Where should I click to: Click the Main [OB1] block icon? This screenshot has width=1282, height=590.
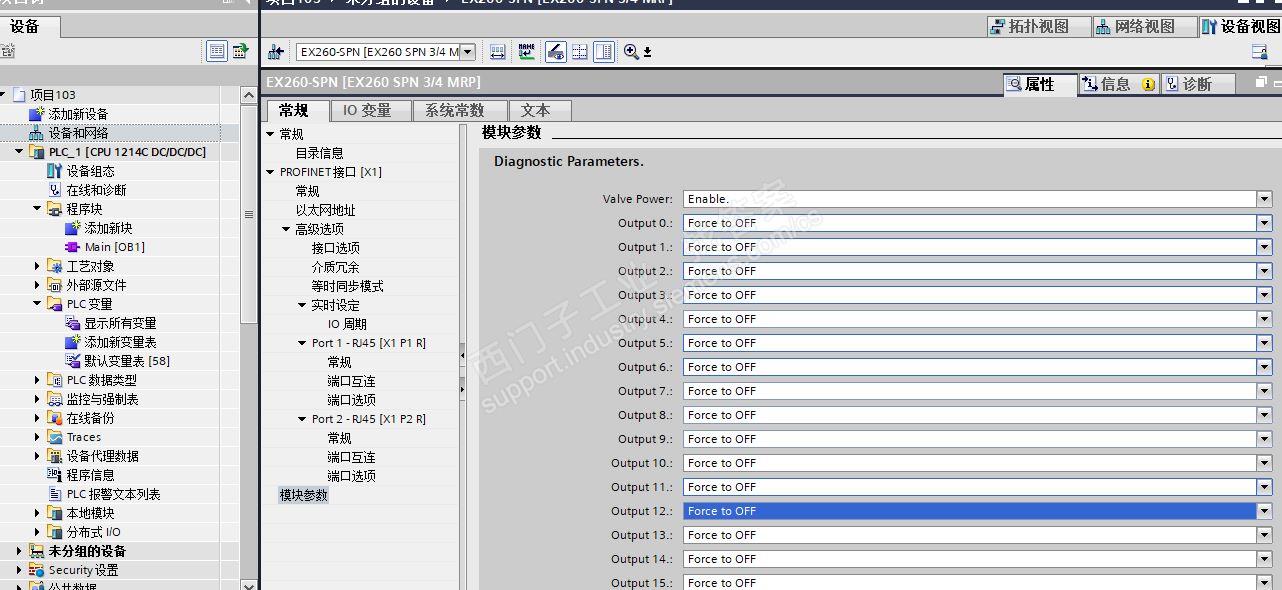(73, 247)
